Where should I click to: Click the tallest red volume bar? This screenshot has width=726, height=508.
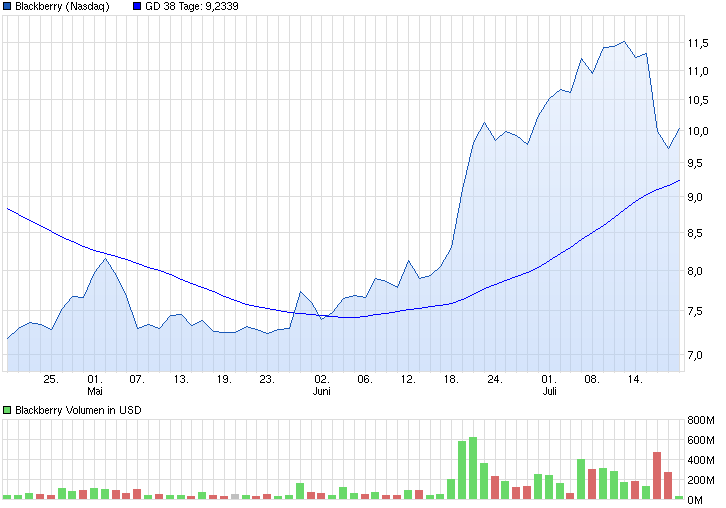pos(657,475)
